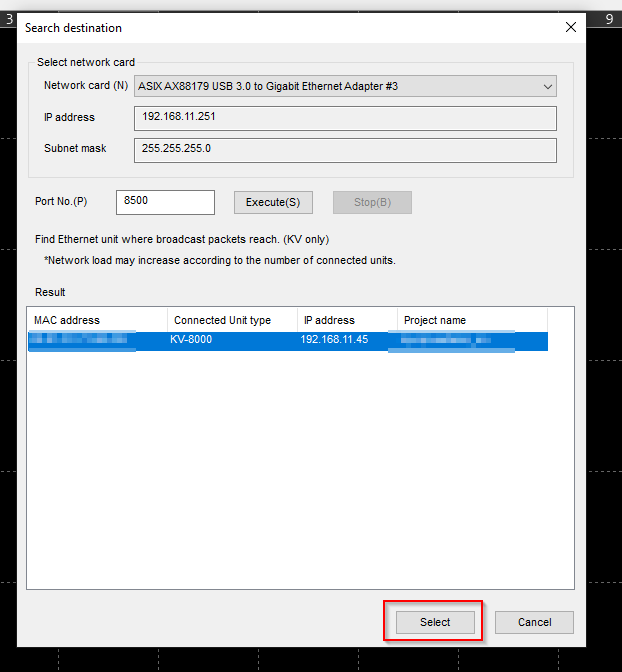Click the MAC address column header
Viewport: 622px width, 672px height.
pos(97,320)
